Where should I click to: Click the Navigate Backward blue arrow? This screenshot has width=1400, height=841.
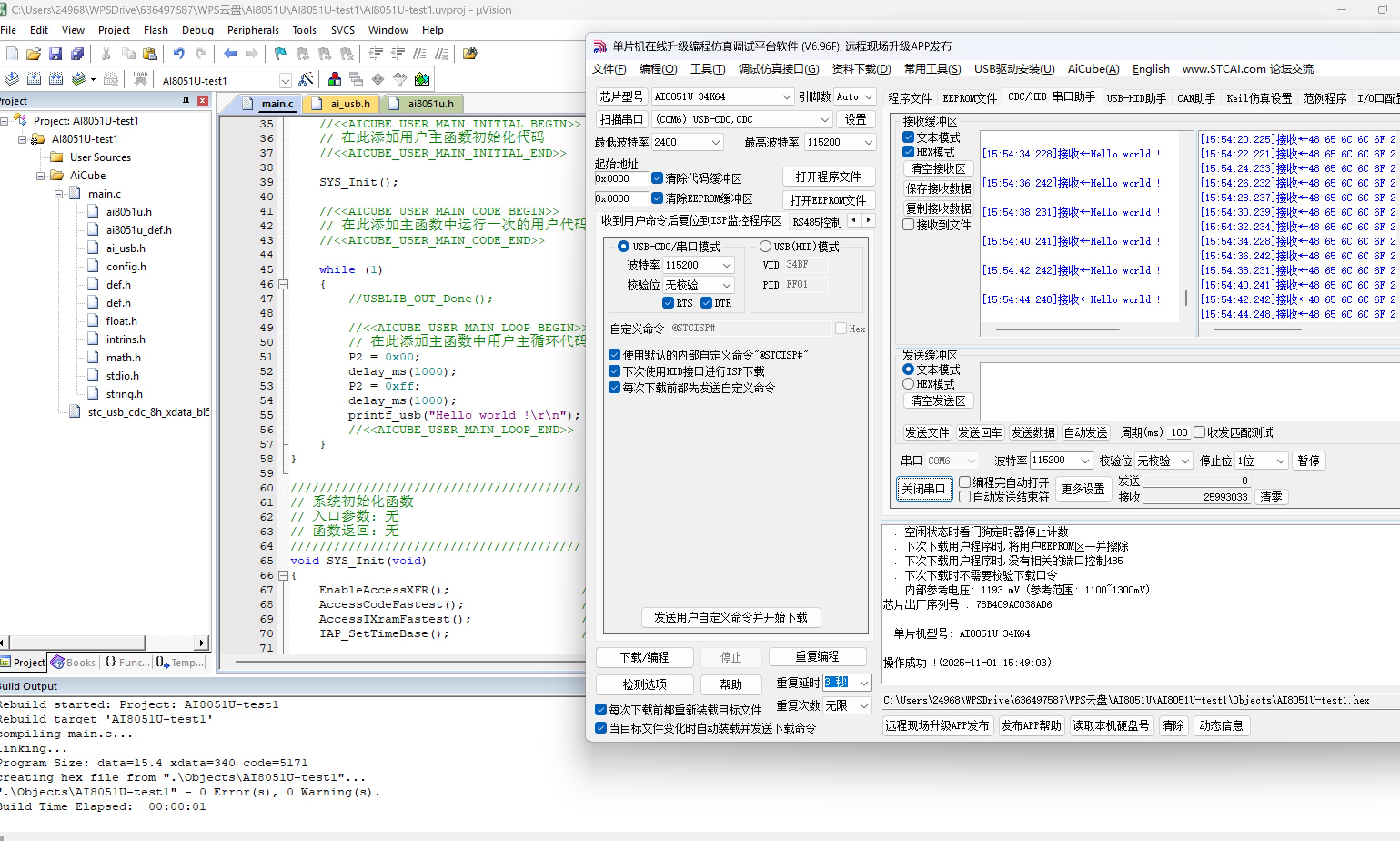point(230,54)
